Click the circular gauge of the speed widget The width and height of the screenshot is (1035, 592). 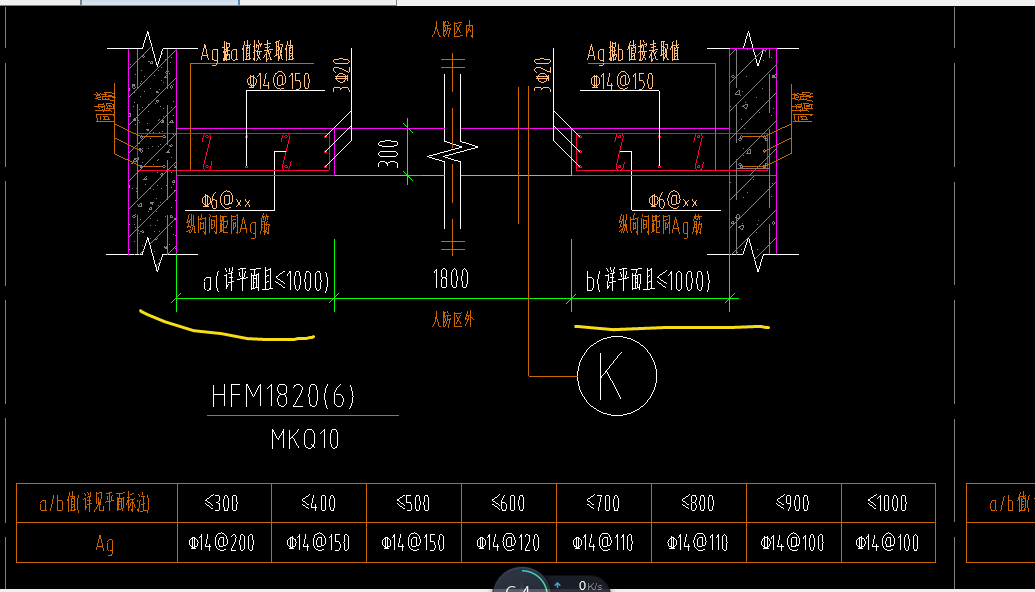(521, 581)
